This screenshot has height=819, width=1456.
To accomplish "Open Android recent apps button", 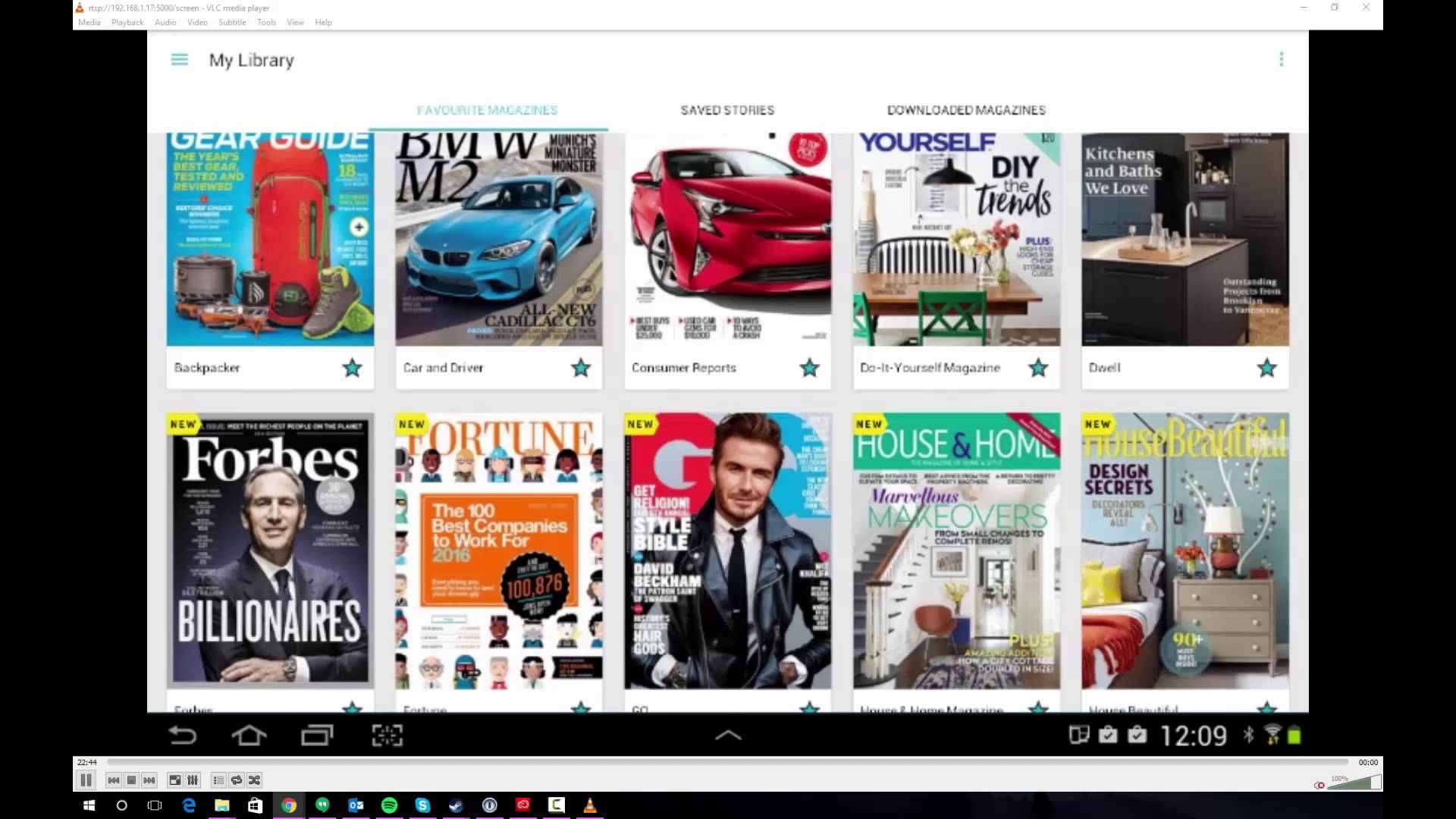I will [x=317, y=736].
